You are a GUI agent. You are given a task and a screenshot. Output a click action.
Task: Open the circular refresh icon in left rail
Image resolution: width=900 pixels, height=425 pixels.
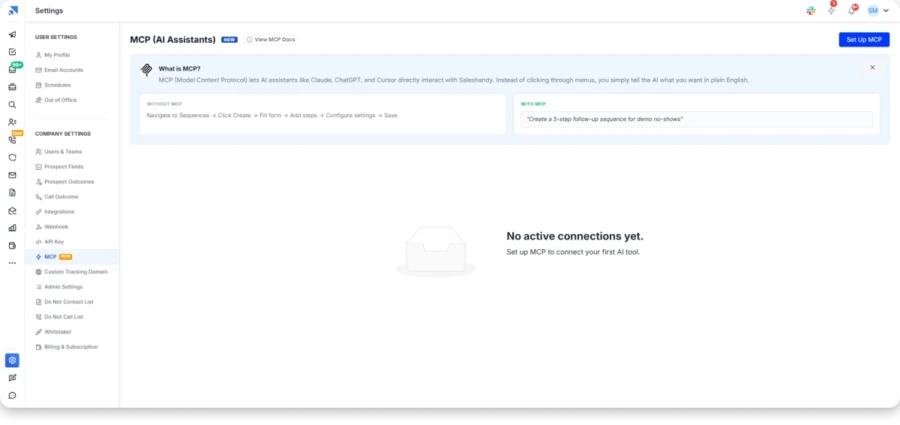click(x=13, y=157)
